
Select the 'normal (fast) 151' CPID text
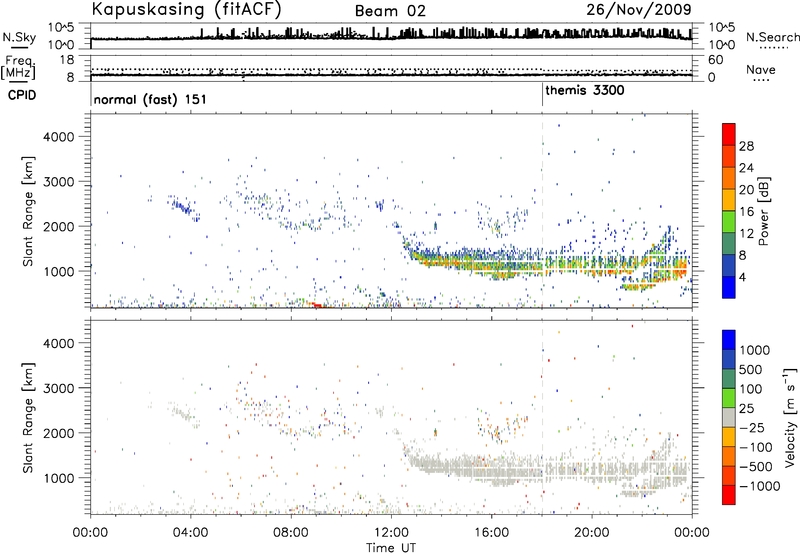pos(150,99)
